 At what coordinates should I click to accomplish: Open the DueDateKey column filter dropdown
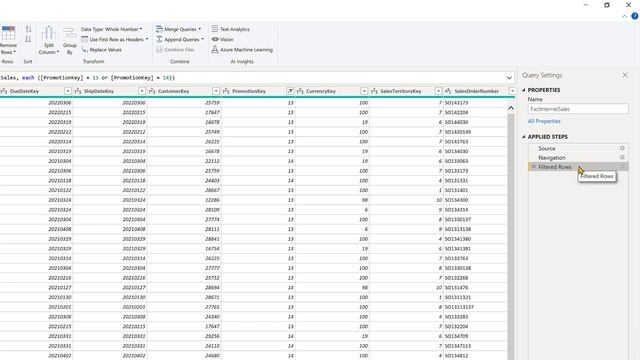68,91
